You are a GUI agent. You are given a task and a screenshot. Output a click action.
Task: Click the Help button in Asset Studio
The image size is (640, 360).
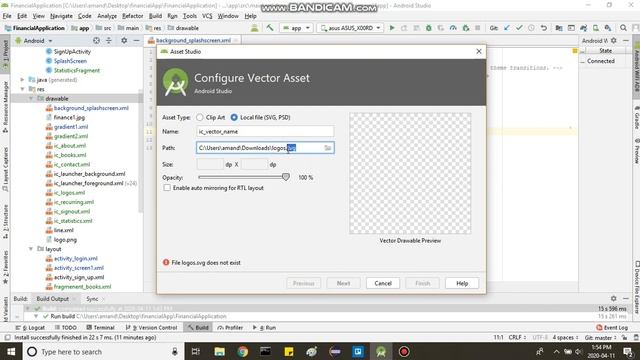[462, 283]
